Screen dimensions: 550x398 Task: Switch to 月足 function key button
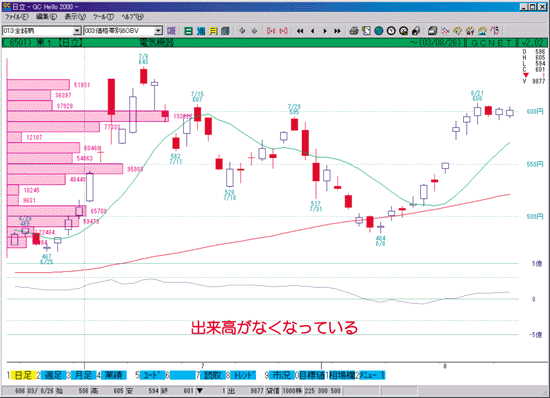(x=83, y=375)
